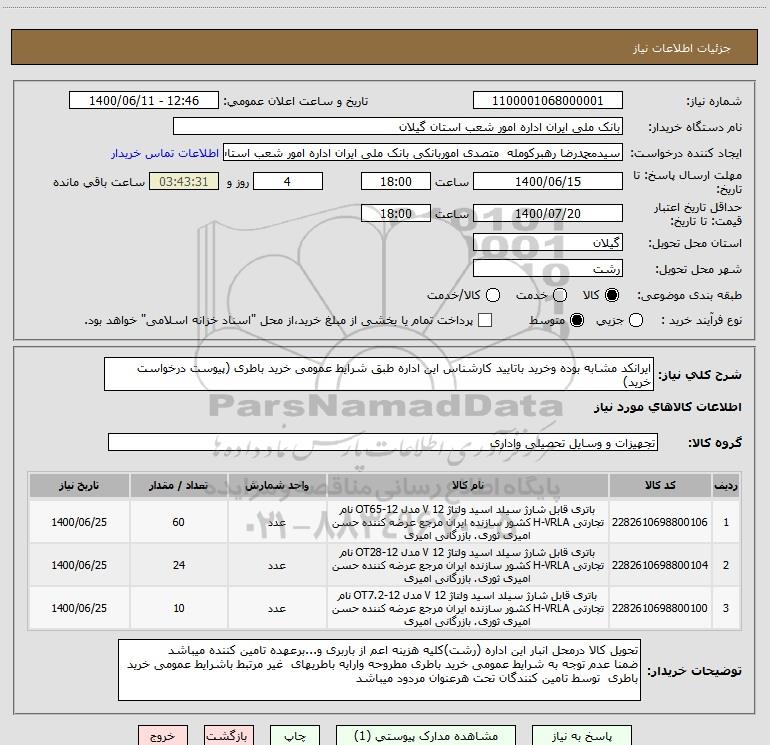Tick the اسناد خزانه اسلامی payment checkbox

pyautogui.click(x=485, y=320)
